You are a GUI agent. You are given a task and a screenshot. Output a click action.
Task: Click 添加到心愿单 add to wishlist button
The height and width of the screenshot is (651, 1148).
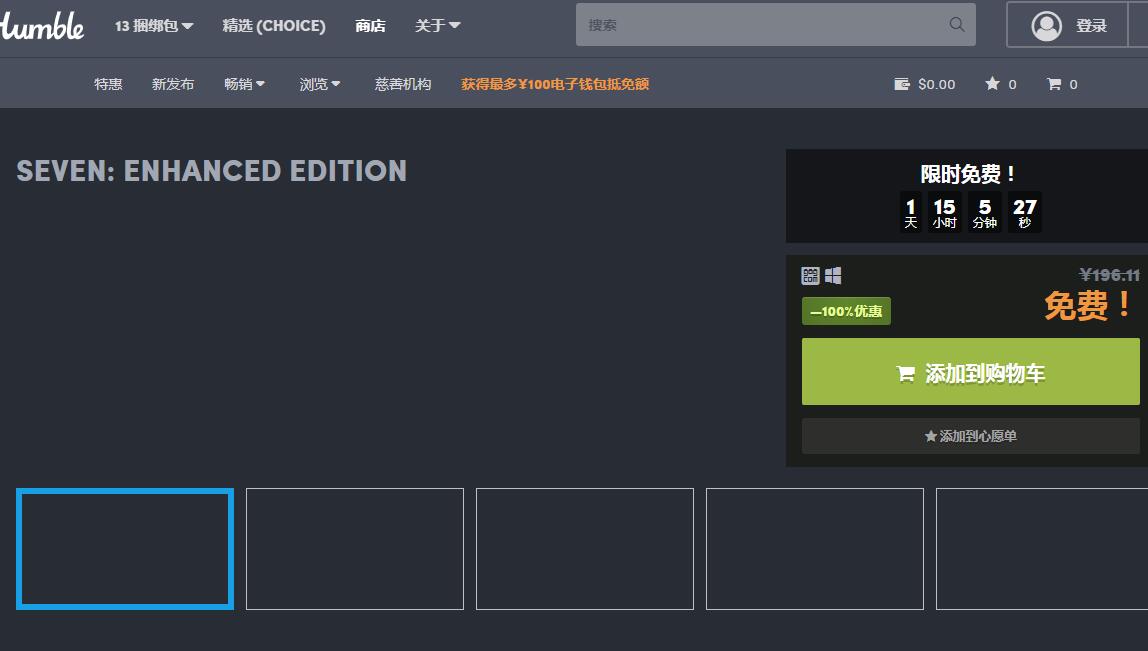pos(971,436)
